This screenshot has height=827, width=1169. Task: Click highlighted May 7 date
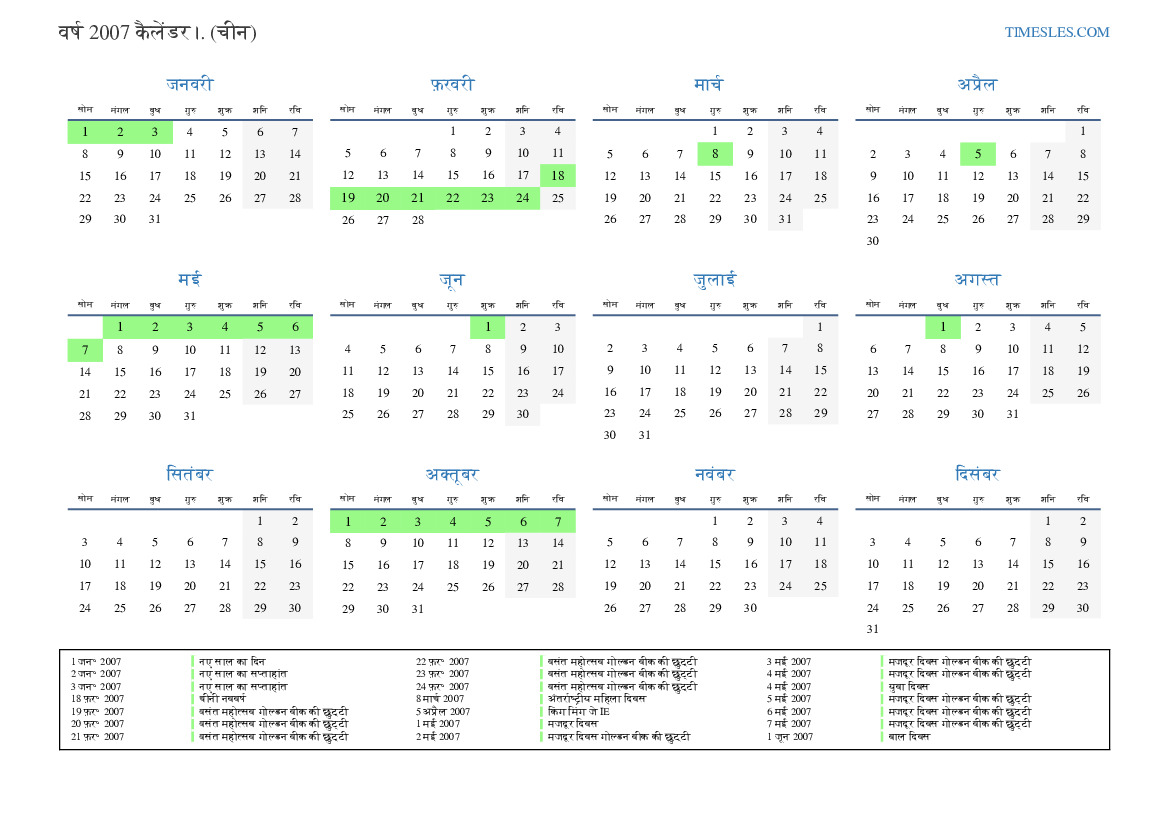[85, 350]
